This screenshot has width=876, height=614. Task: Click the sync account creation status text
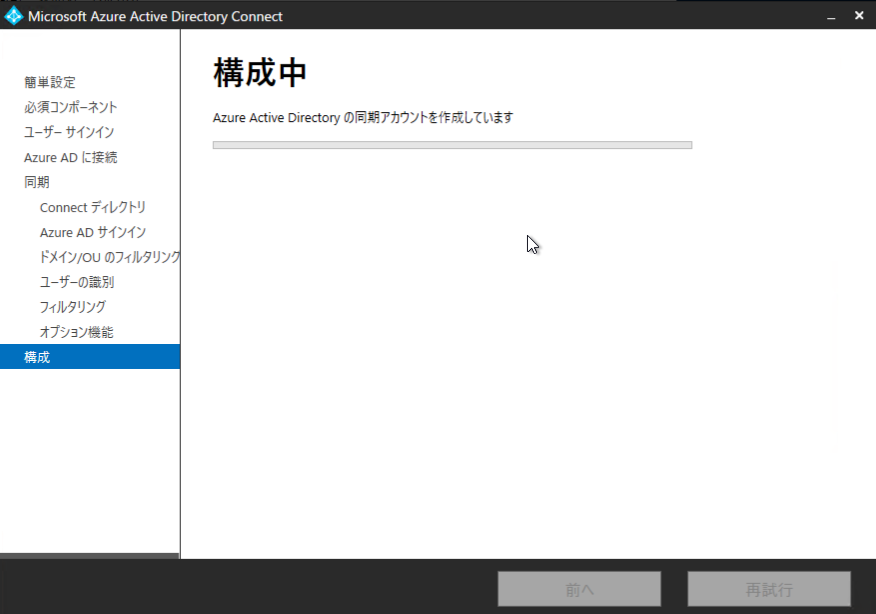tap(363, 117)
